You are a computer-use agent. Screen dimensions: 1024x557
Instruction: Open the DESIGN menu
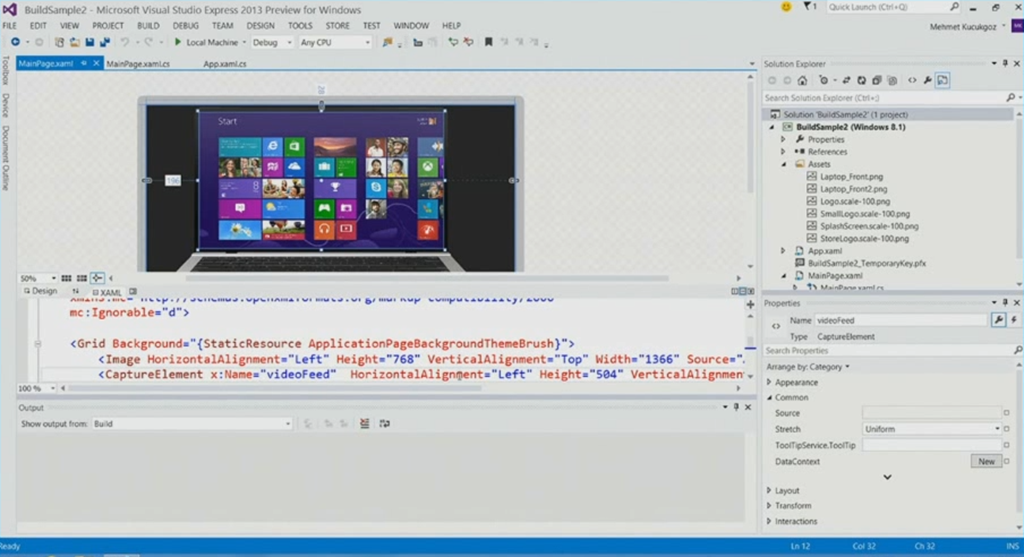pos(261,25)
